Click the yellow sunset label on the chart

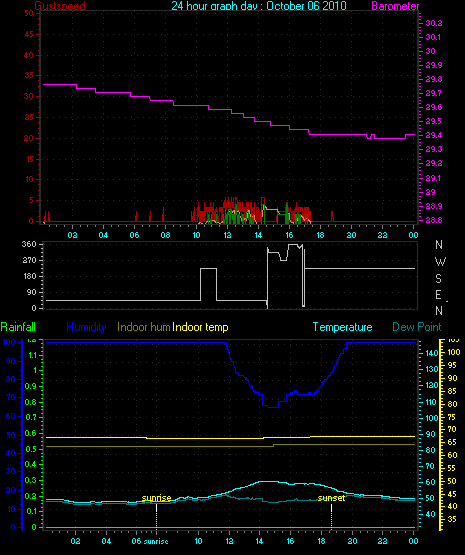click(331, 498)
